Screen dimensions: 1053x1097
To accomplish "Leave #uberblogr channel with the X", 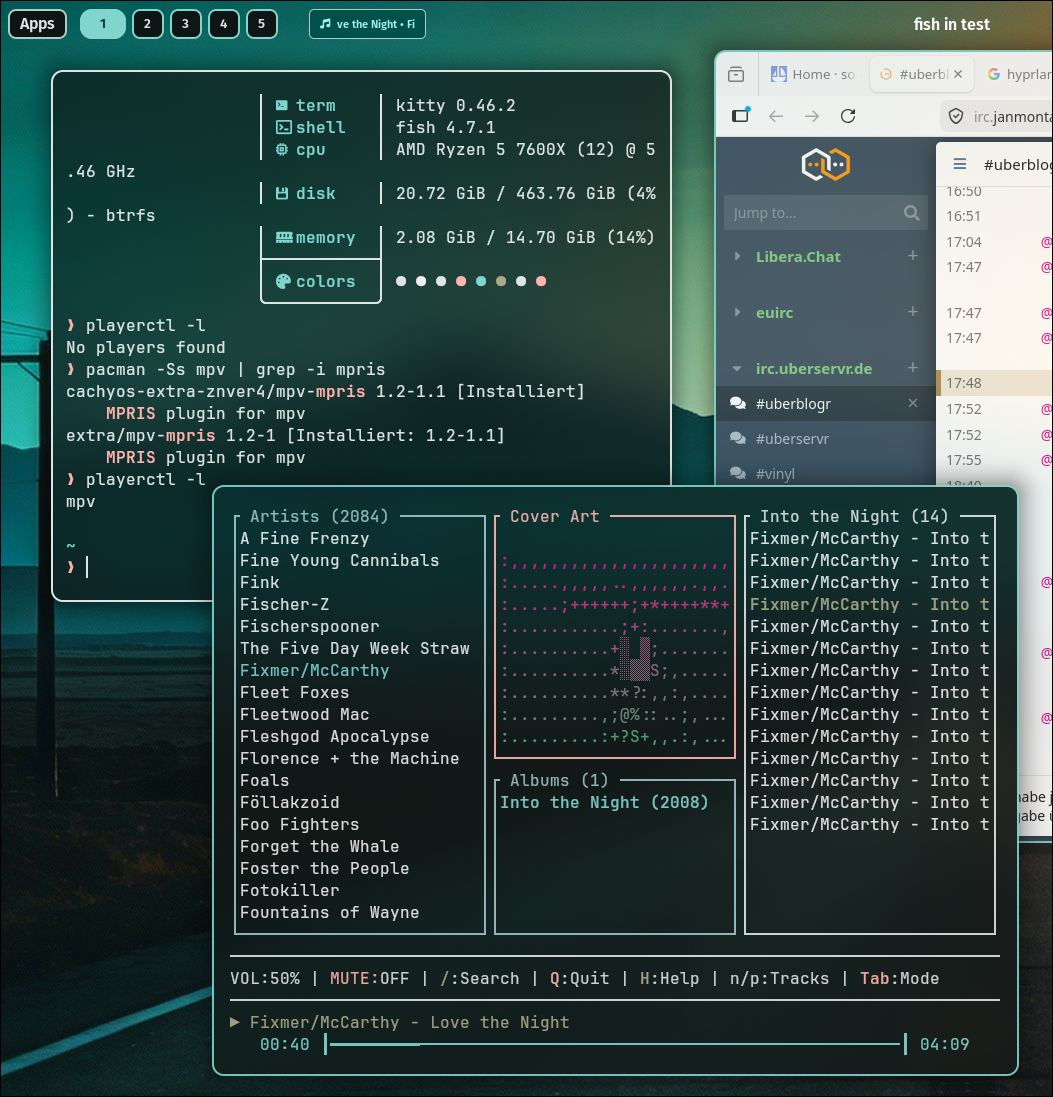I will 912,403.
